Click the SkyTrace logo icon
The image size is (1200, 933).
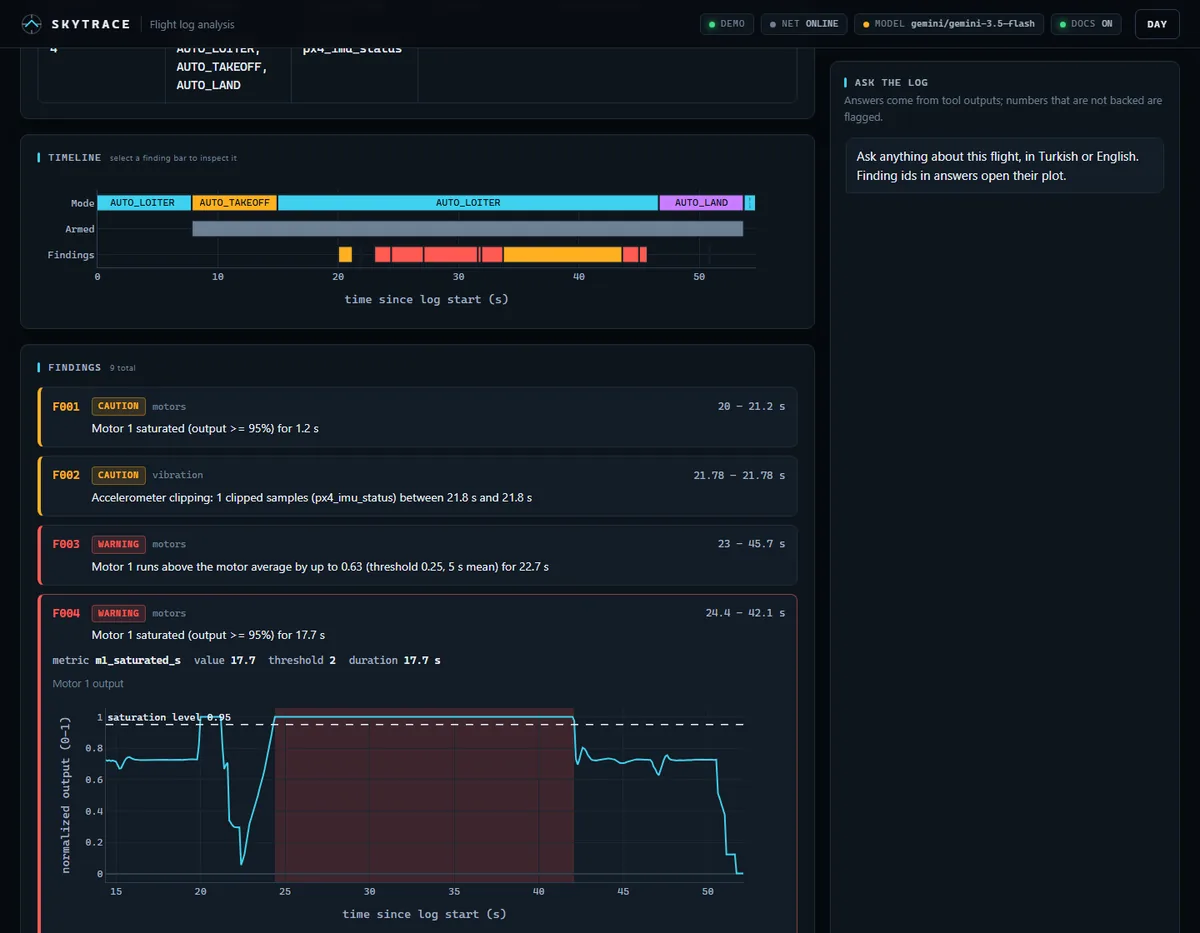(33, 24)
